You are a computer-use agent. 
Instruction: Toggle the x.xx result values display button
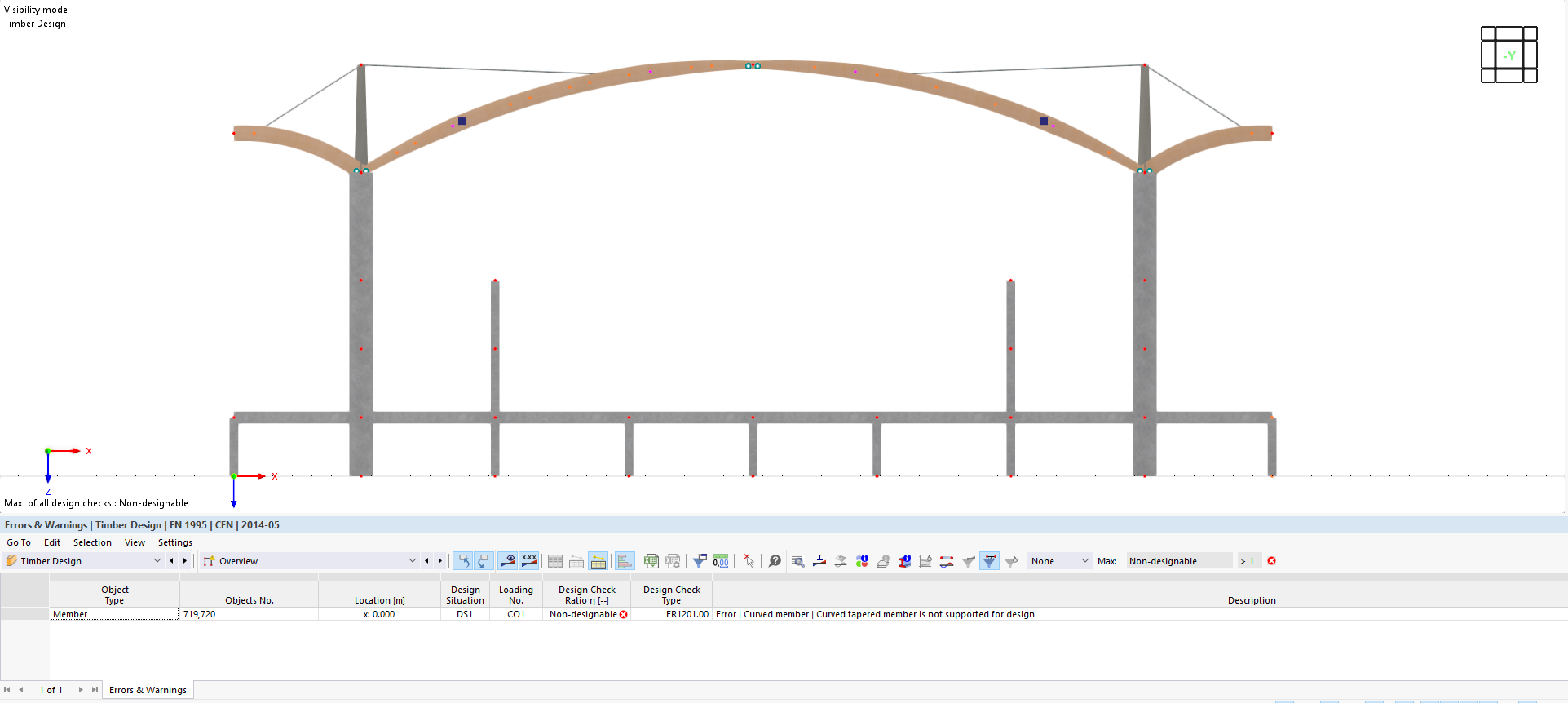pyautogui.click(x=529, y=561)
